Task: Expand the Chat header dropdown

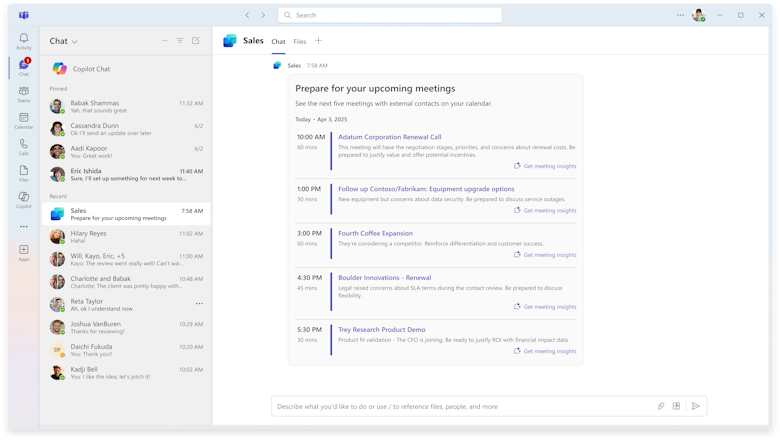Action: click(75, 42)
